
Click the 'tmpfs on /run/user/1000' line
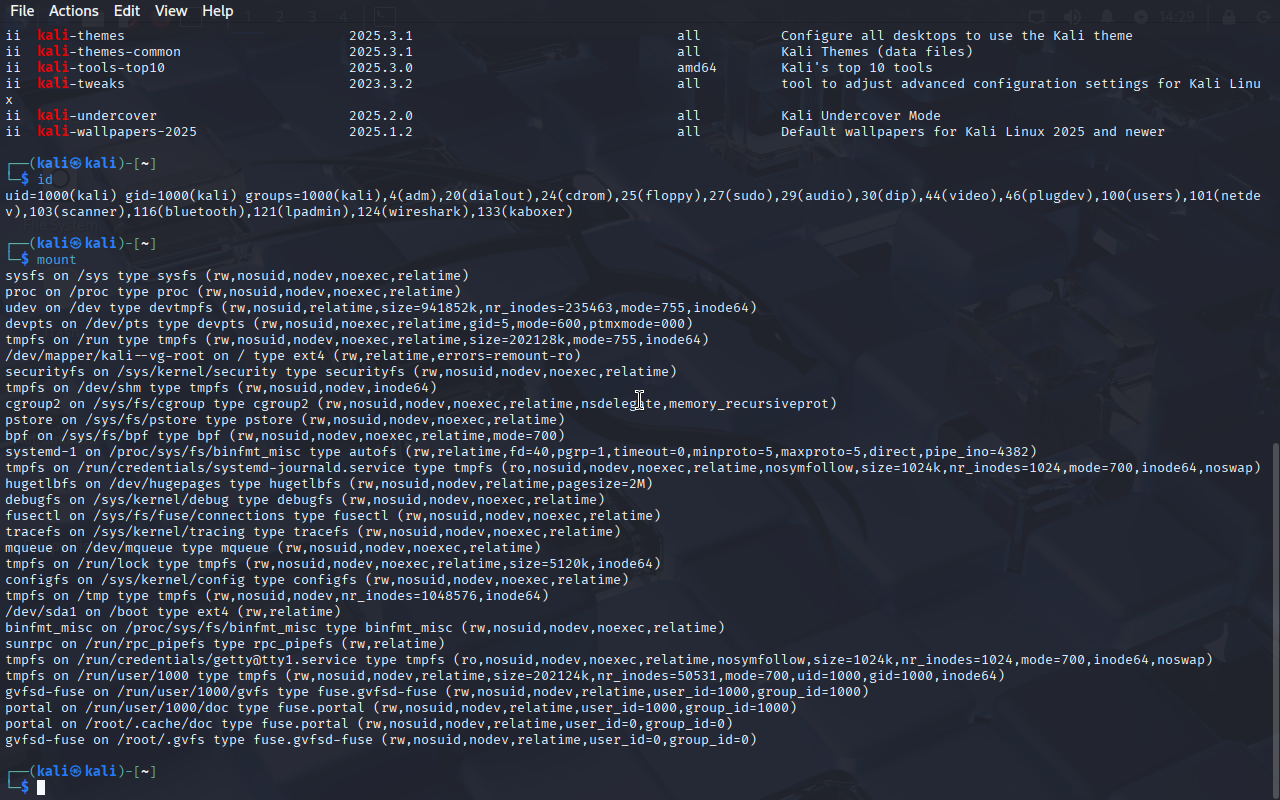[505, 676]
